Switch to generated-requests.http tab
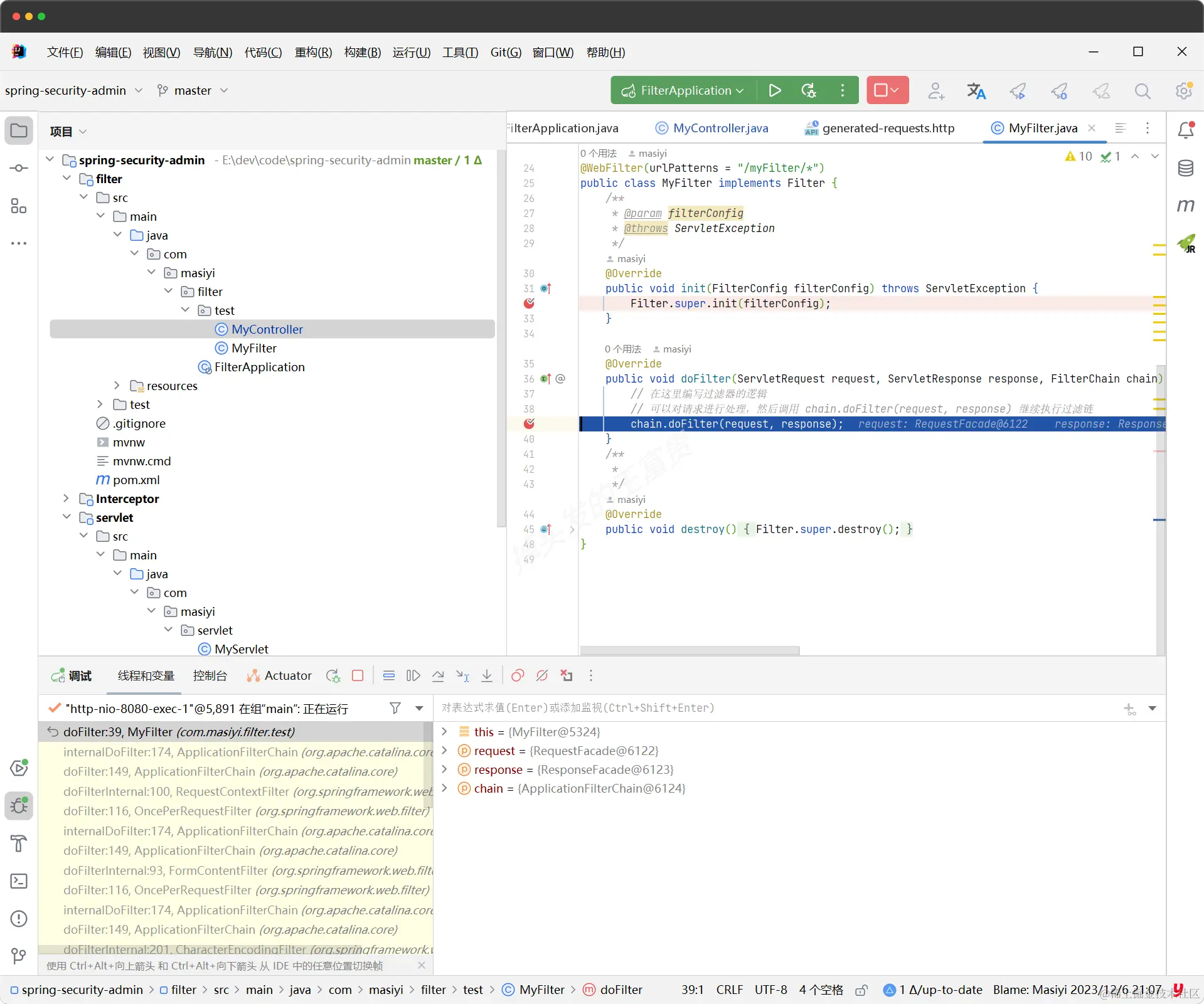This screenshot has width=1204, height=1004. [x=880, y=128]
